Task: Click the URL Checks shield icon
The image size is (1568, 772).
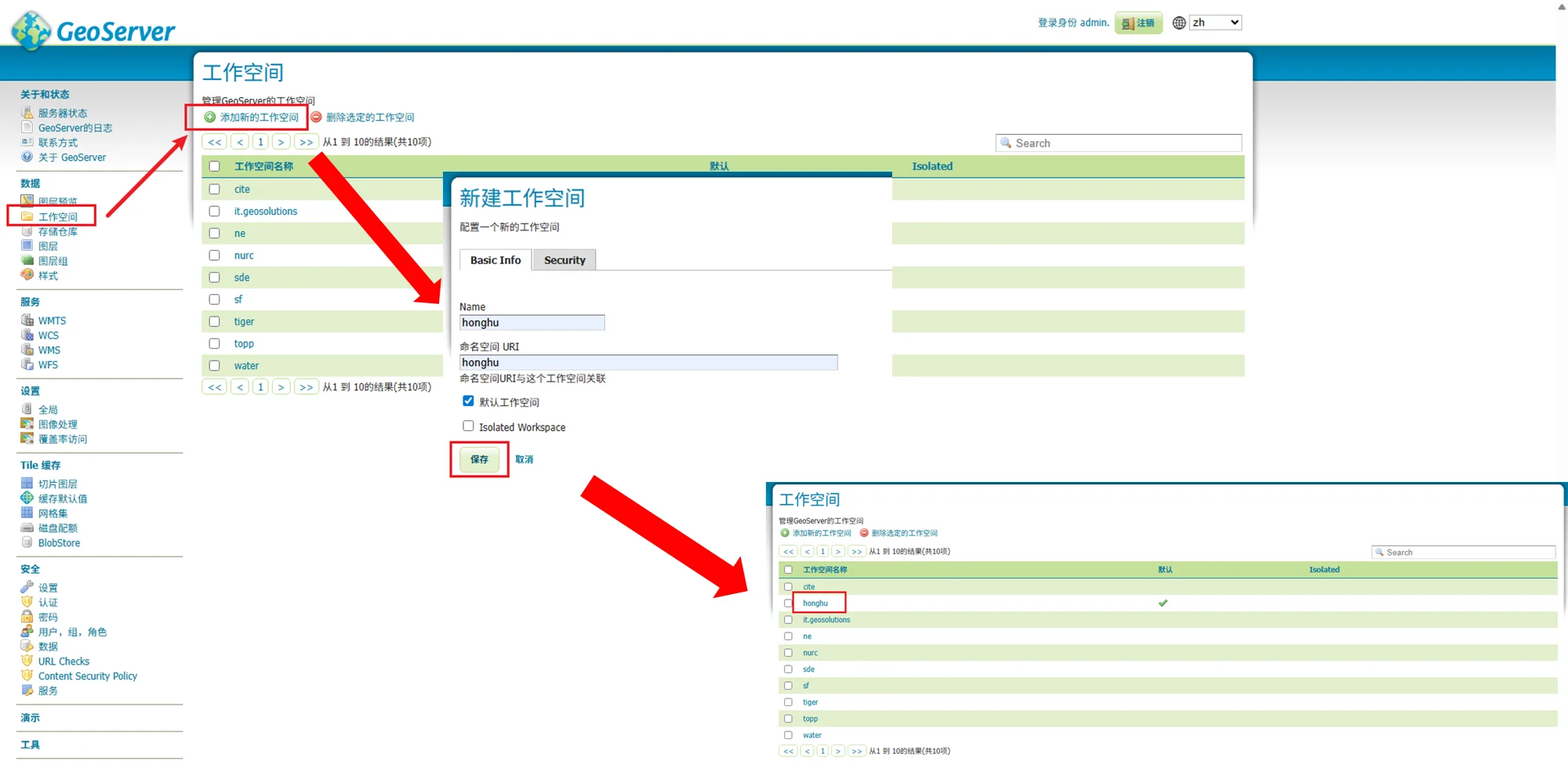Action: (27, 661)
